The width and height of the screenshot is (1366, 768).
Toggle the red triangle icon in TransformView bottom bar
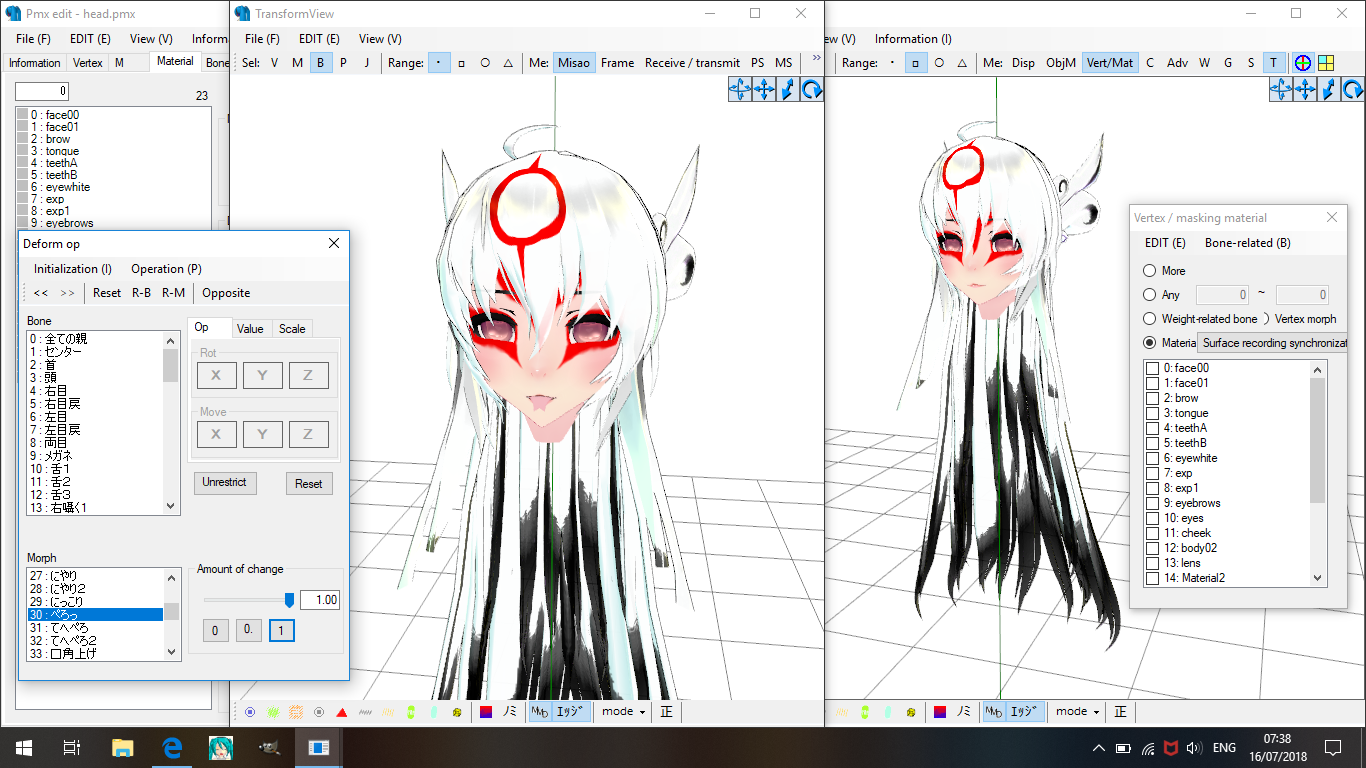pos(342,712)
